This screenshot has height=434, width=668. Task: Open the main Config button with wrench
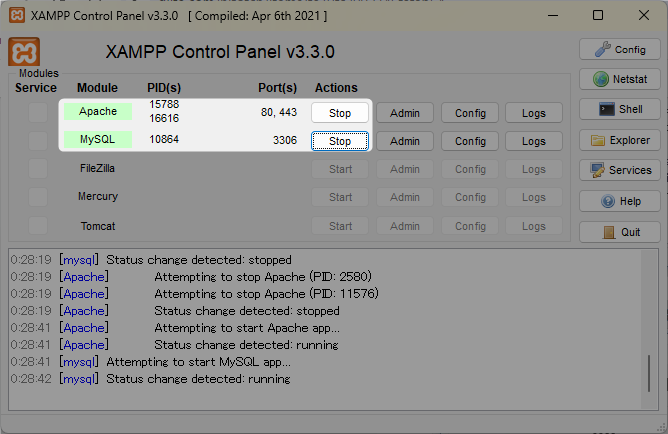[620, 49]
